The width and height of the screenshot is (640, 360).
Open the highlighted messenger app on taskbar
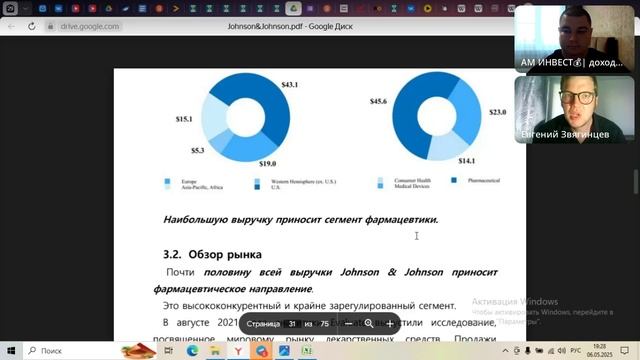(261, 351)
